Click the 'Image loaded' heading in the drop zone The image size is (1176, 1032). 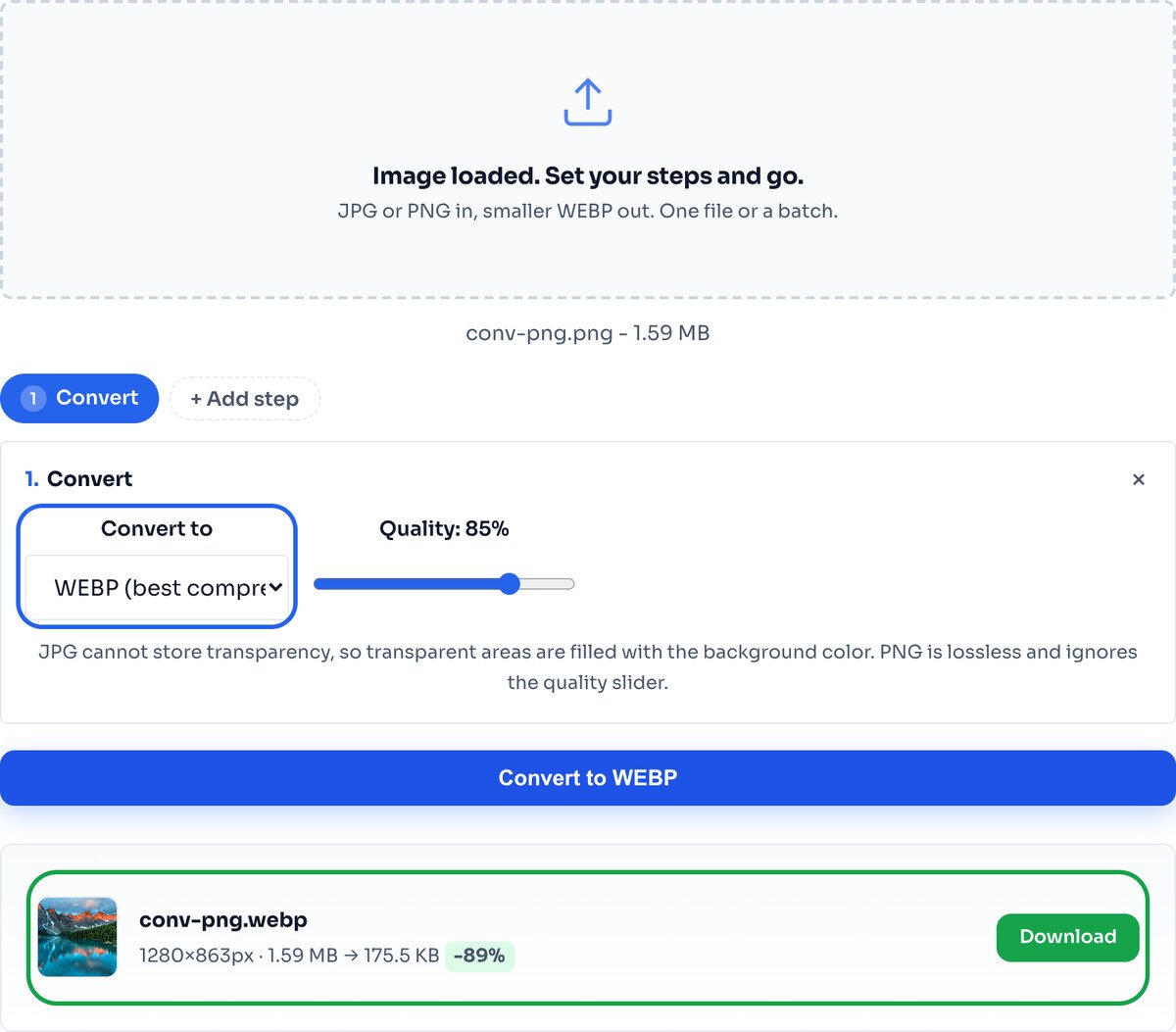[588, 176]
